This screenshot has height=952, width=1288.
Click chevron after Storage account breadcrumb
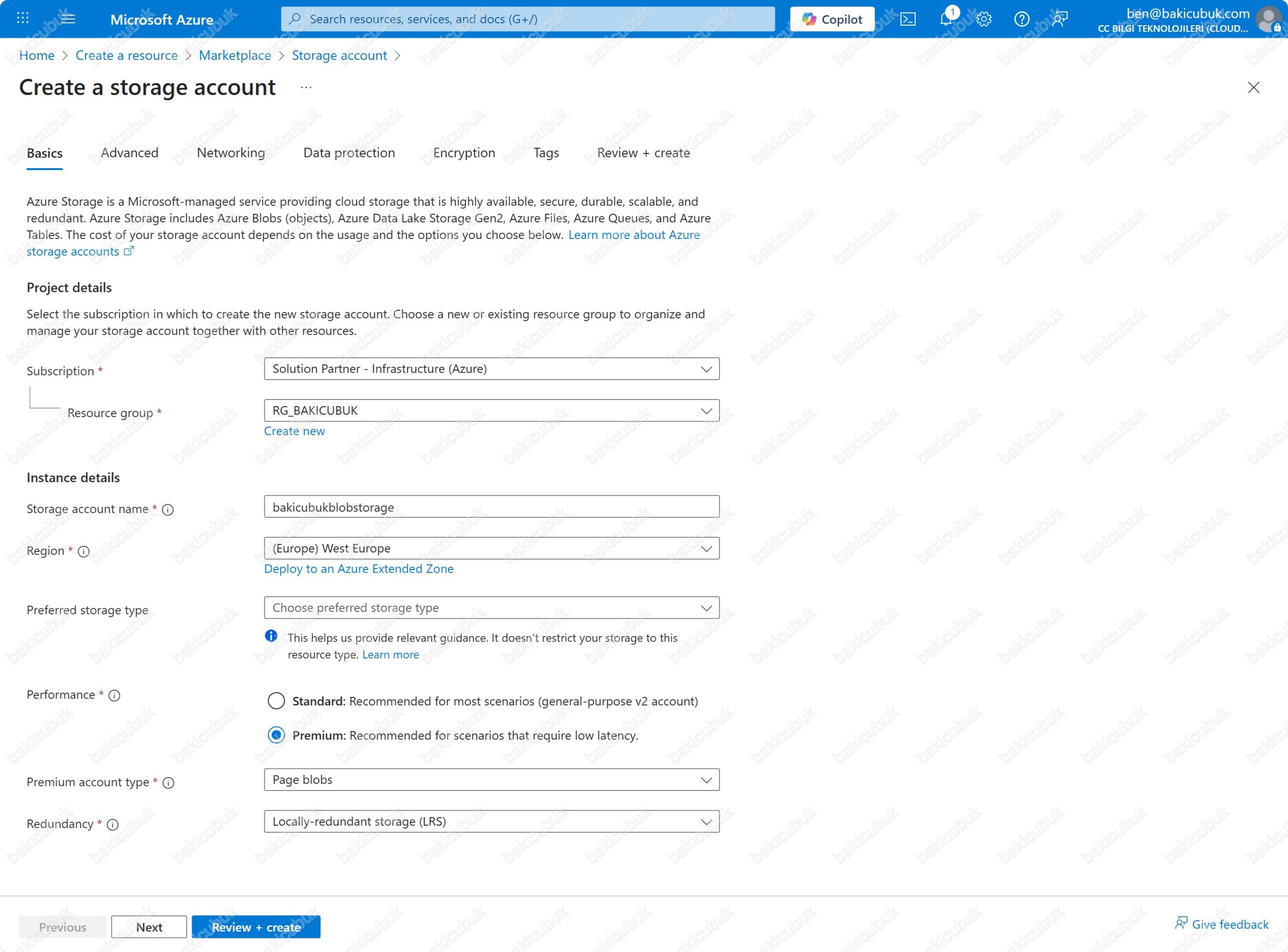tap(397, 55)
